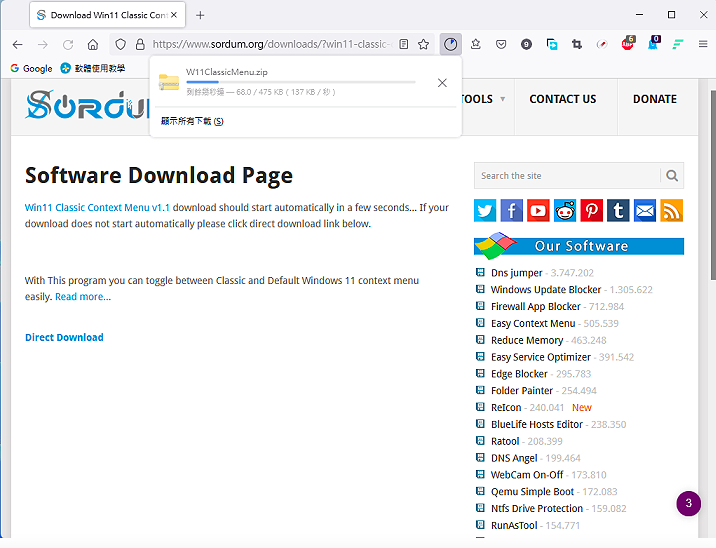
Task: Open Easy Context Menu page
Action: (x=533, y=324)
